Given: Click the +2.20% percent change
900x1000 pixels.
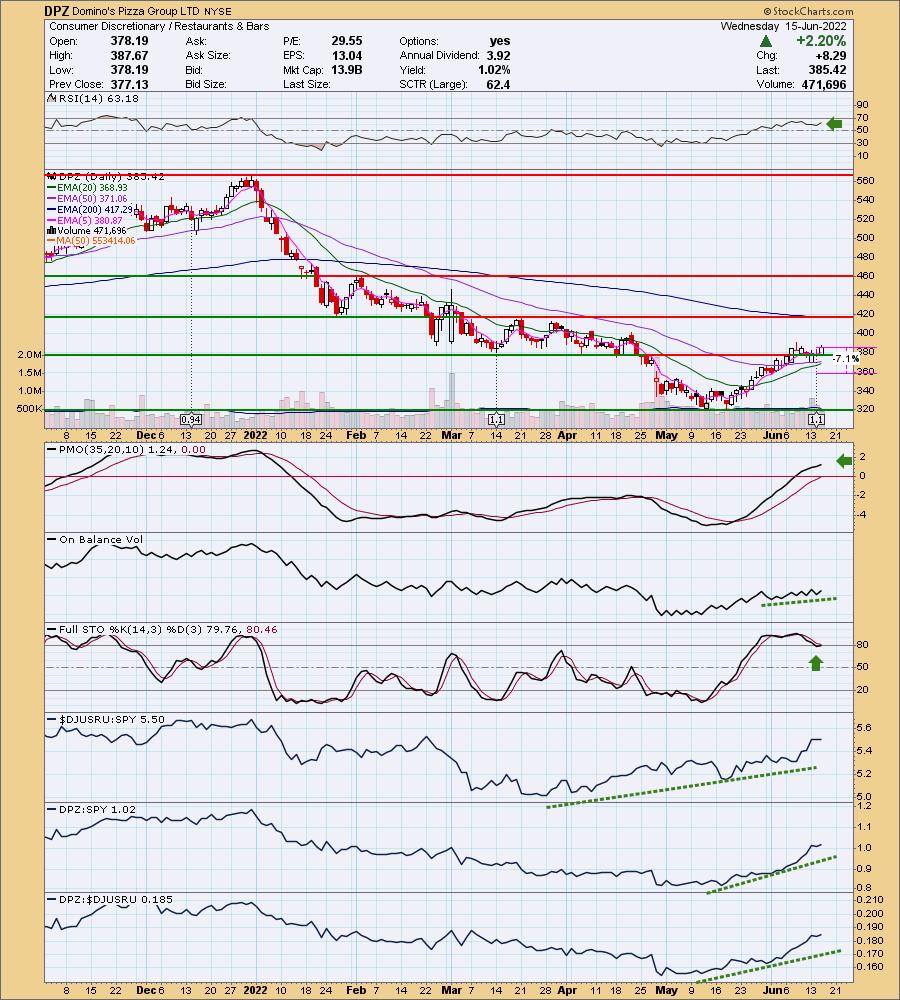Looking at the screenshot, I should click(821, 41).
